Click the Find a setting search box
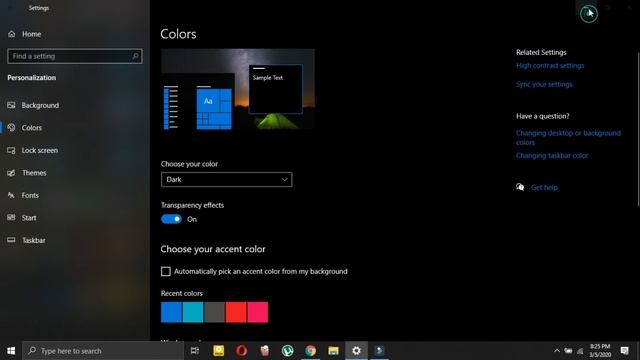 point(75,56)
